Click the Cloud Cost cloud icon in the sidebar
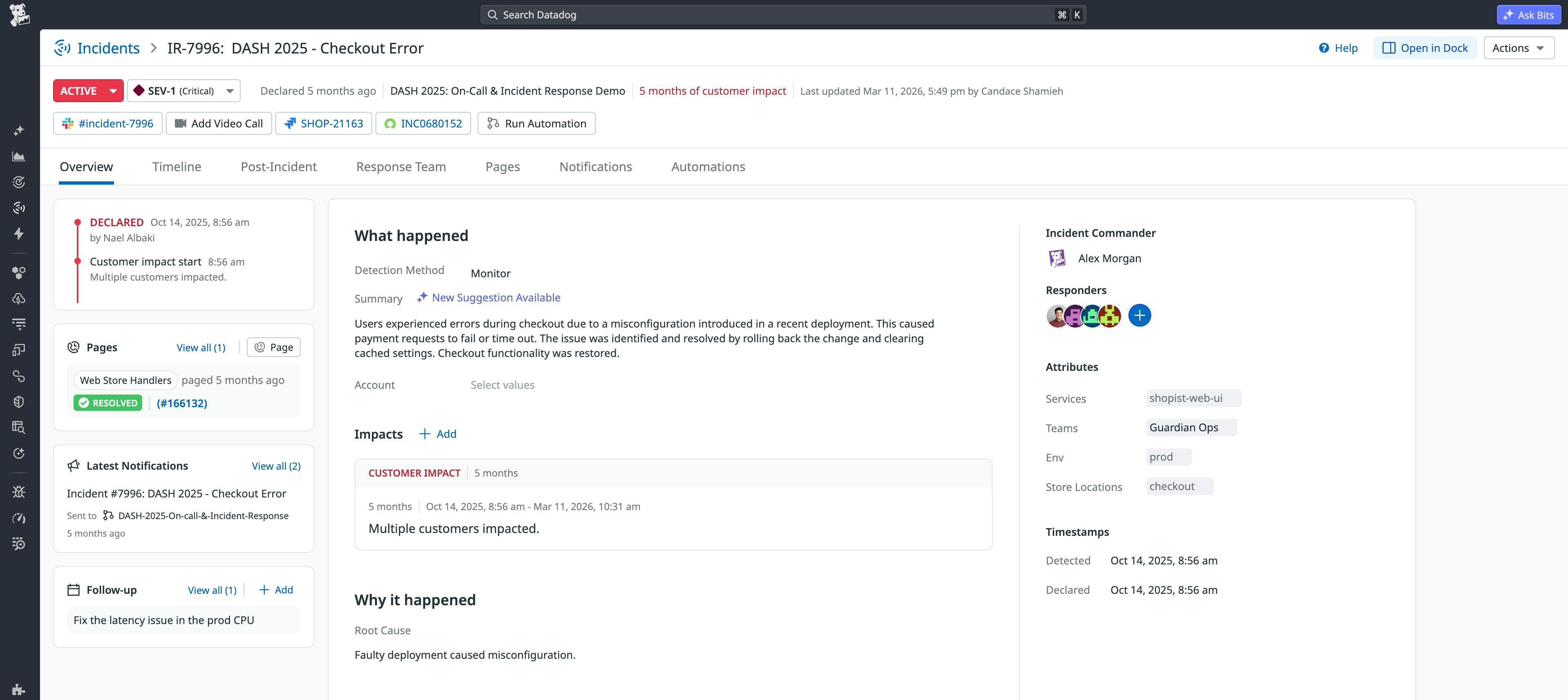The height and width of the screenshot is (700, 1568). (19, 299)
